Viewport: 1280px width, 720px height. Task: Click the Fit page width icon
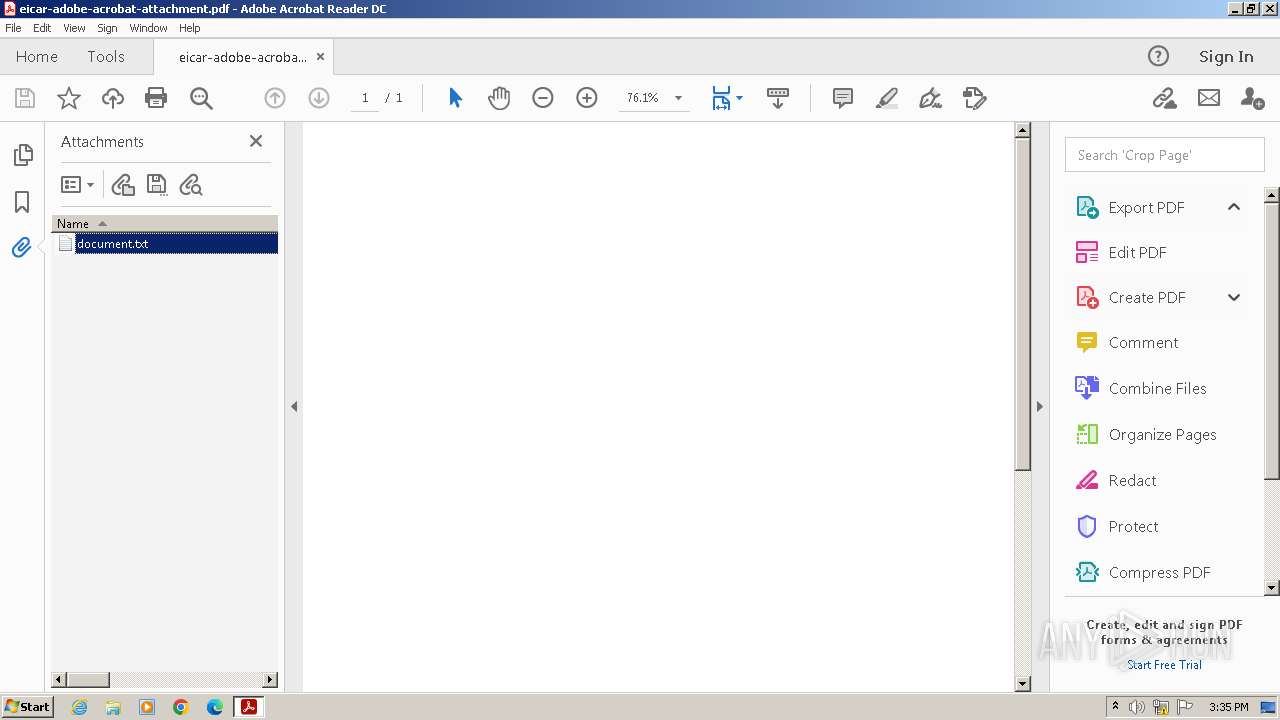click(x=721, y=98)
